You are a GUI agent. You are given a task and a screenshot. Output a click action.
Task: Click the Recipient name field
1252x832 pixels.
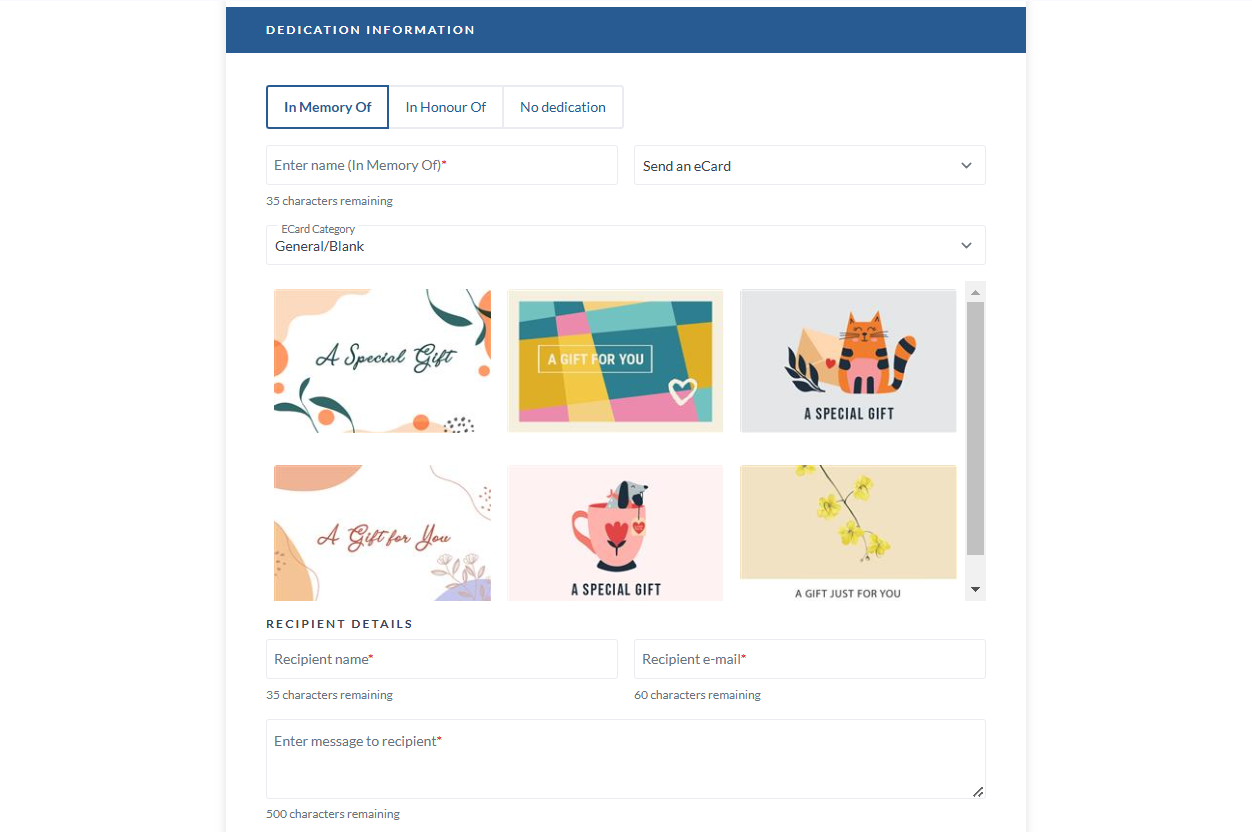[442, 659]
